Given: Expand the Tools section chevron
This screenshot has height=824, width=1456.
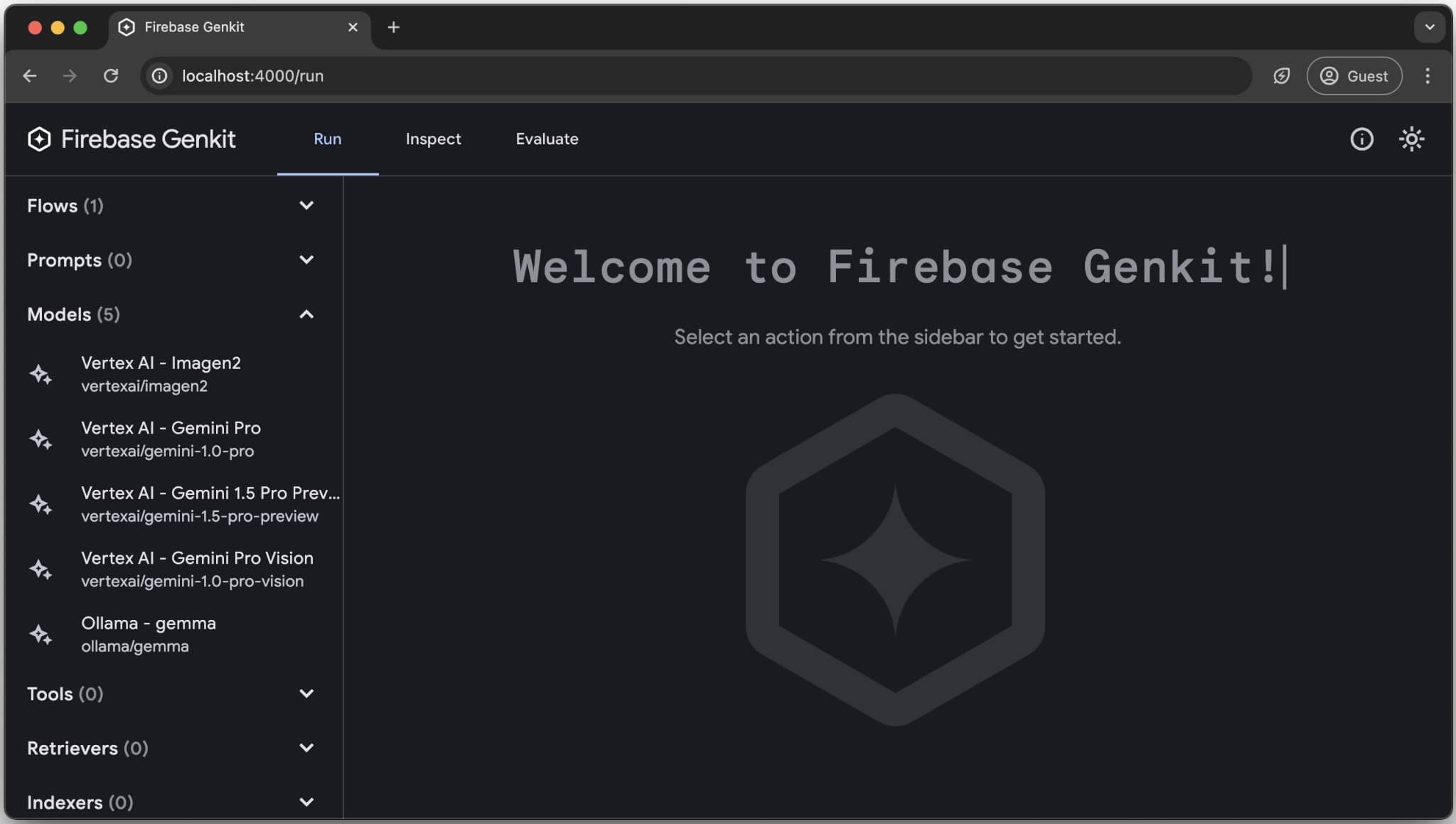Looking at the screenshot, I should 306,693.
